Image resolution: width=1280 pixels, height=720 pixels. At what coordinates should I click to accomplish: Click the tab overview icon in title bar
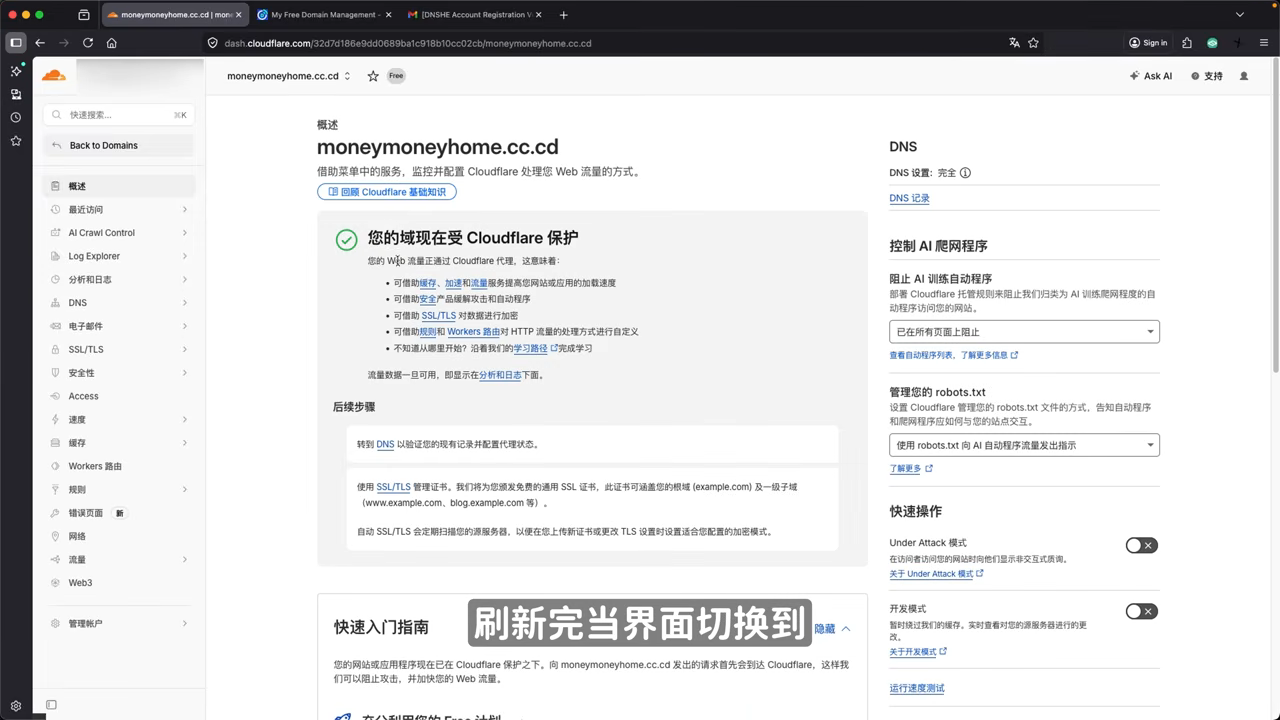(84, 15)
